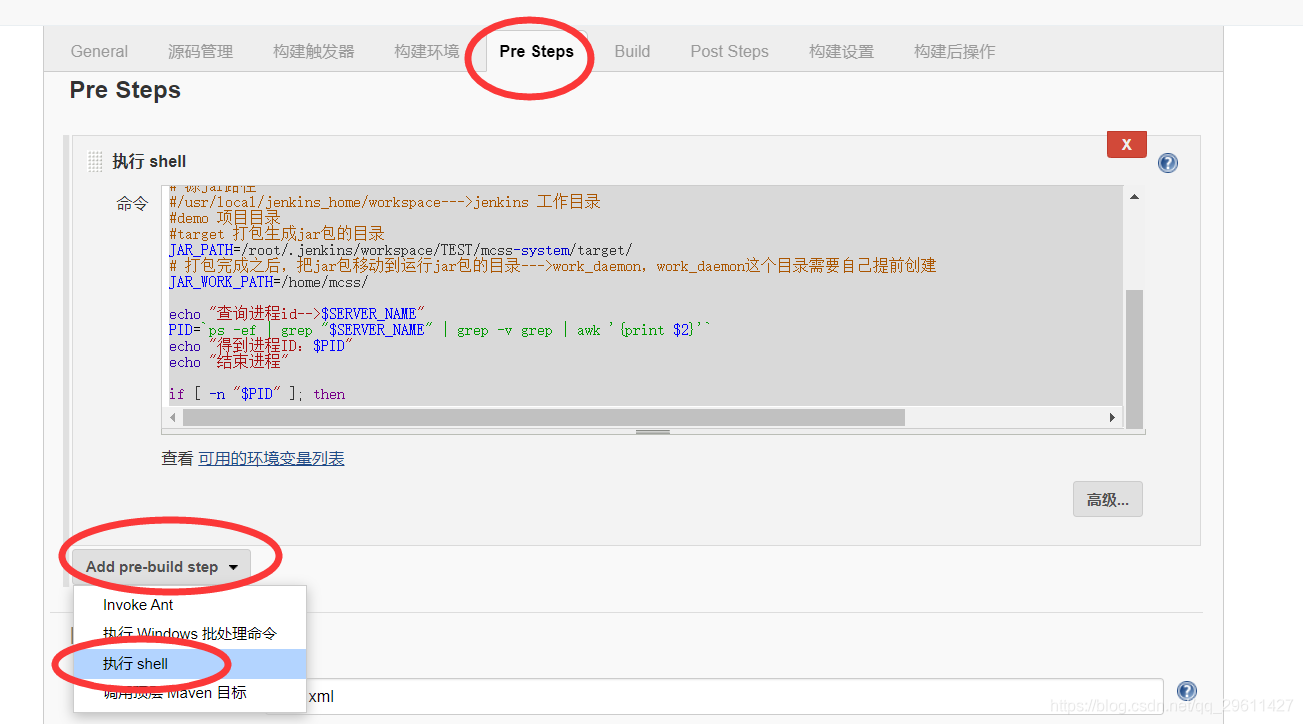This screenshot has height=724, width=1303.
Task: Click the PID= ps -ef line
Action: tap(440, 330)
